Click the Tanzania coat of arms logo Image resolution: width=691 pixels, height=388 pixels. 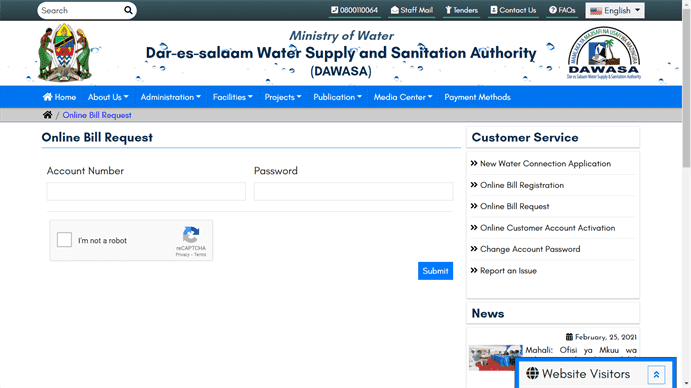click(x=65, y=52)
